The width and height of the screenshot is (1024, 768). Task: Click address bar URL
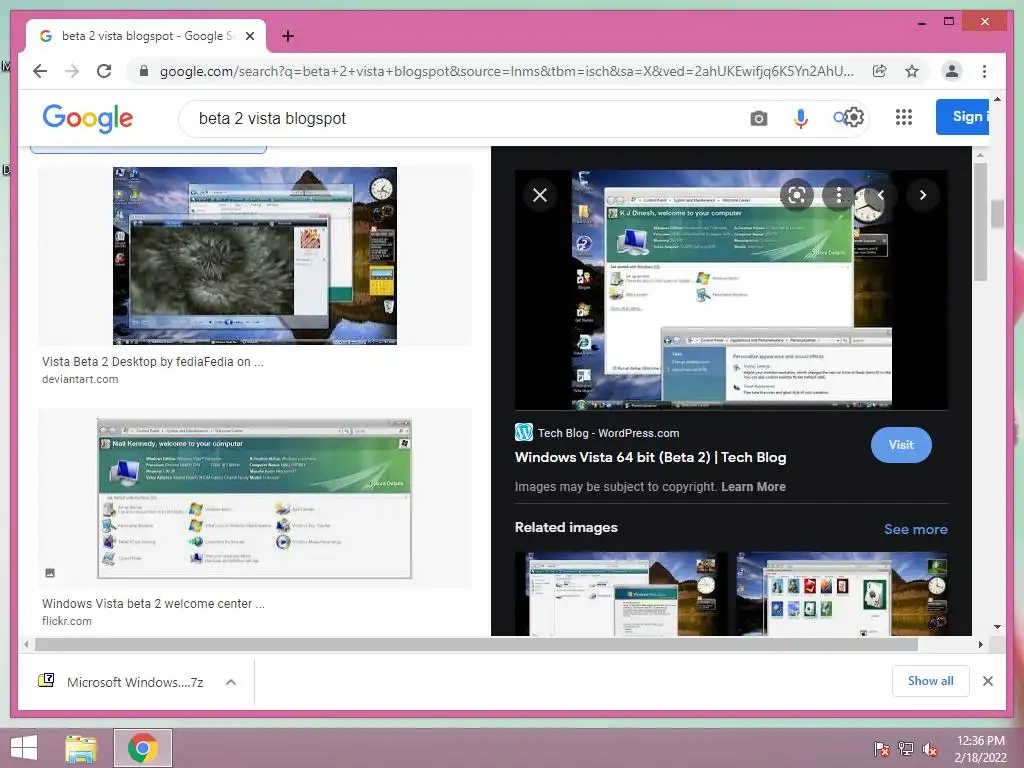[x=506, y=71]
